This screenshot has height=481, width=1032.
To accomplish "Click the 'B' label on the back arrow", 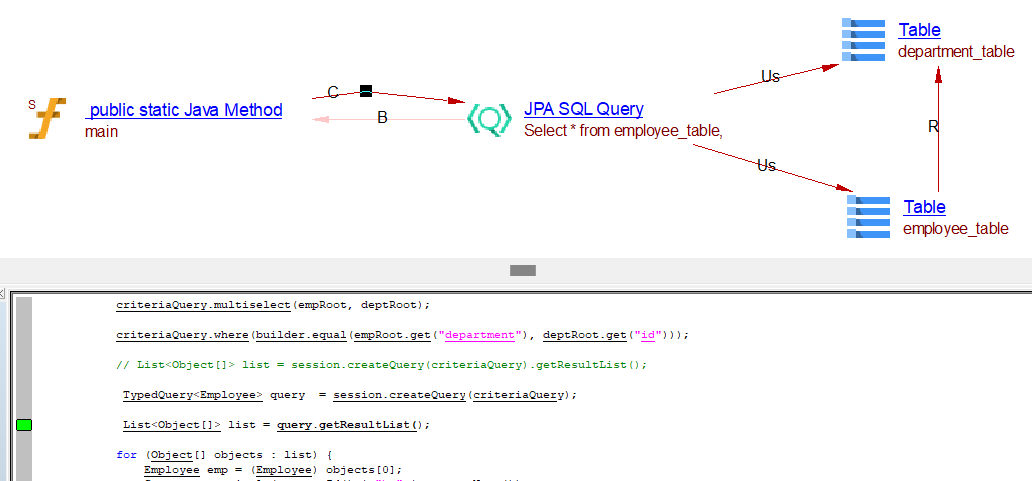I will pos(382,118).
